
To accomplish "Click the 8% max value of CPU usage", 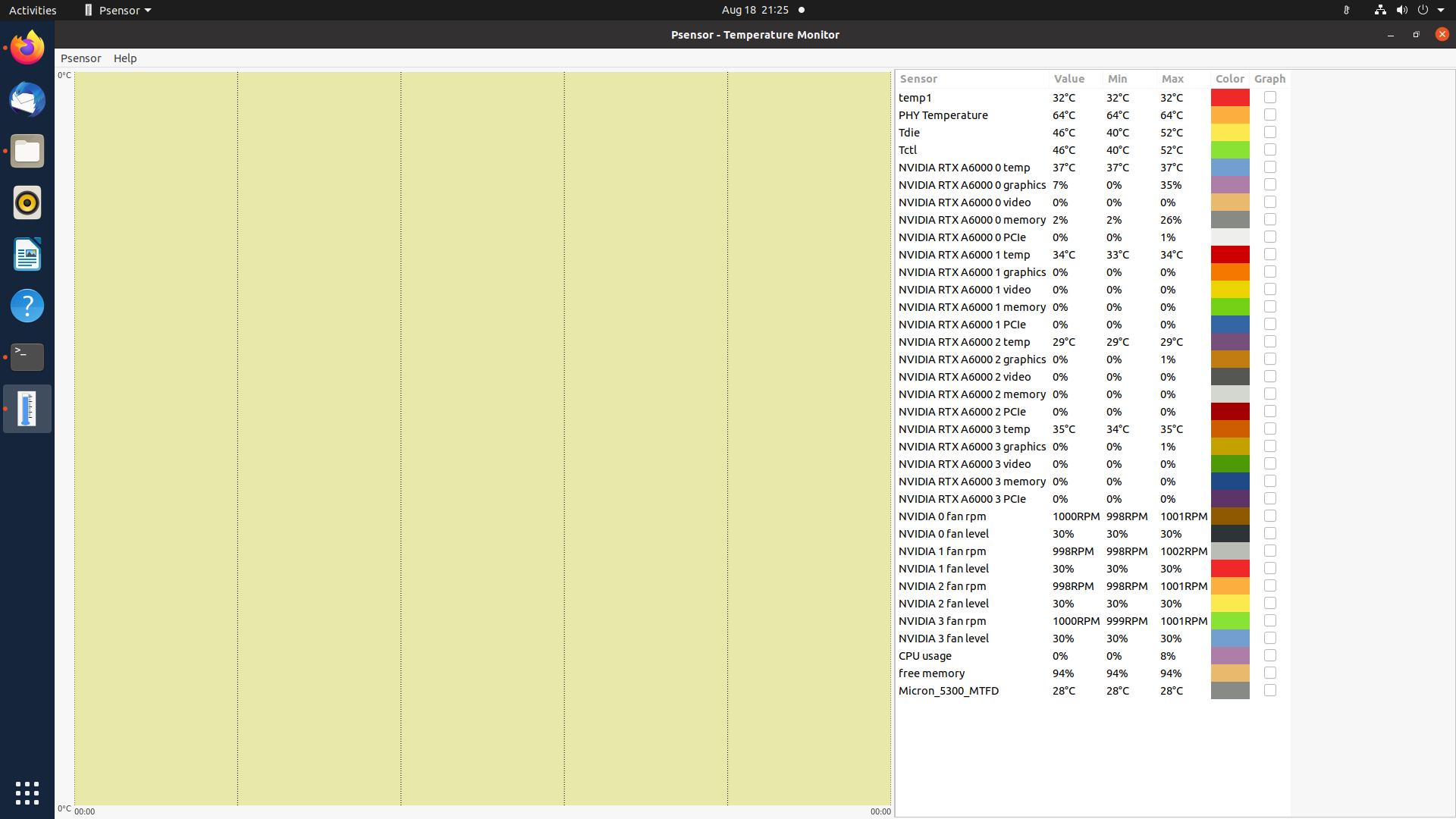I will [1168, 655].
